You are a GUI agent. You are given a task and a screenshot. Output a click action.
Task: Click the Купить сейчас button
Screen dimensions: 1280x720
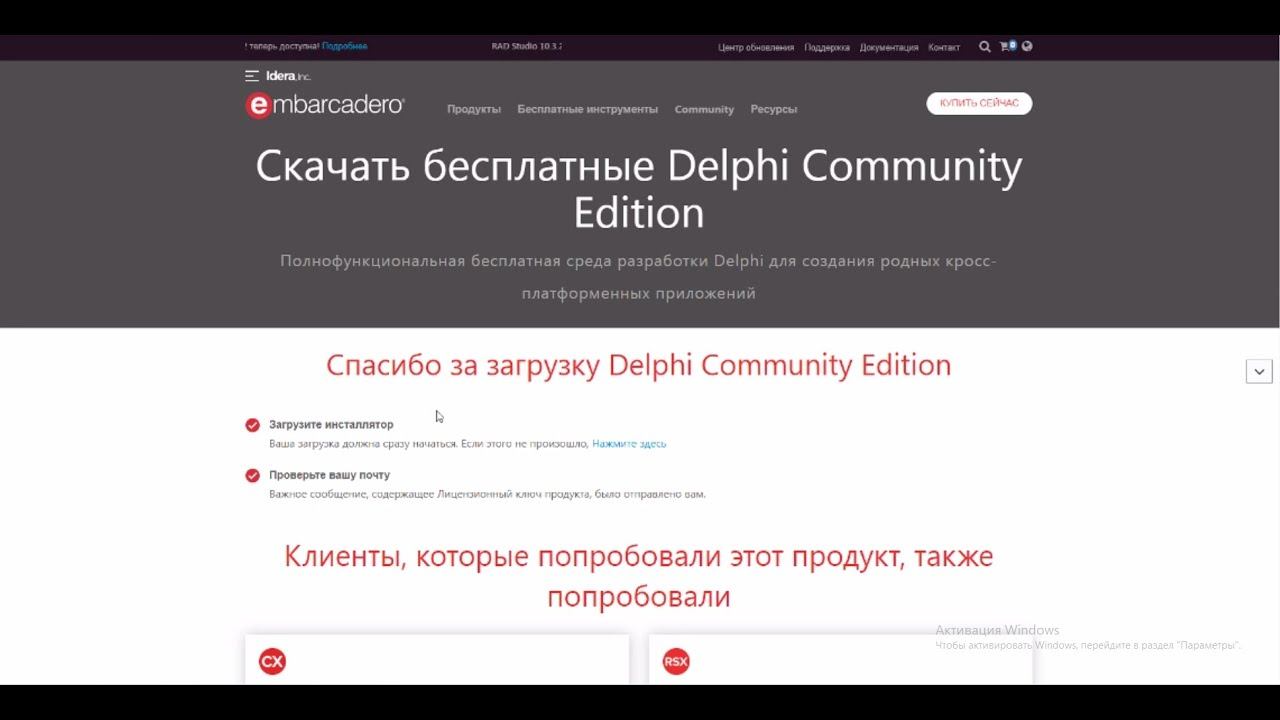979,103
